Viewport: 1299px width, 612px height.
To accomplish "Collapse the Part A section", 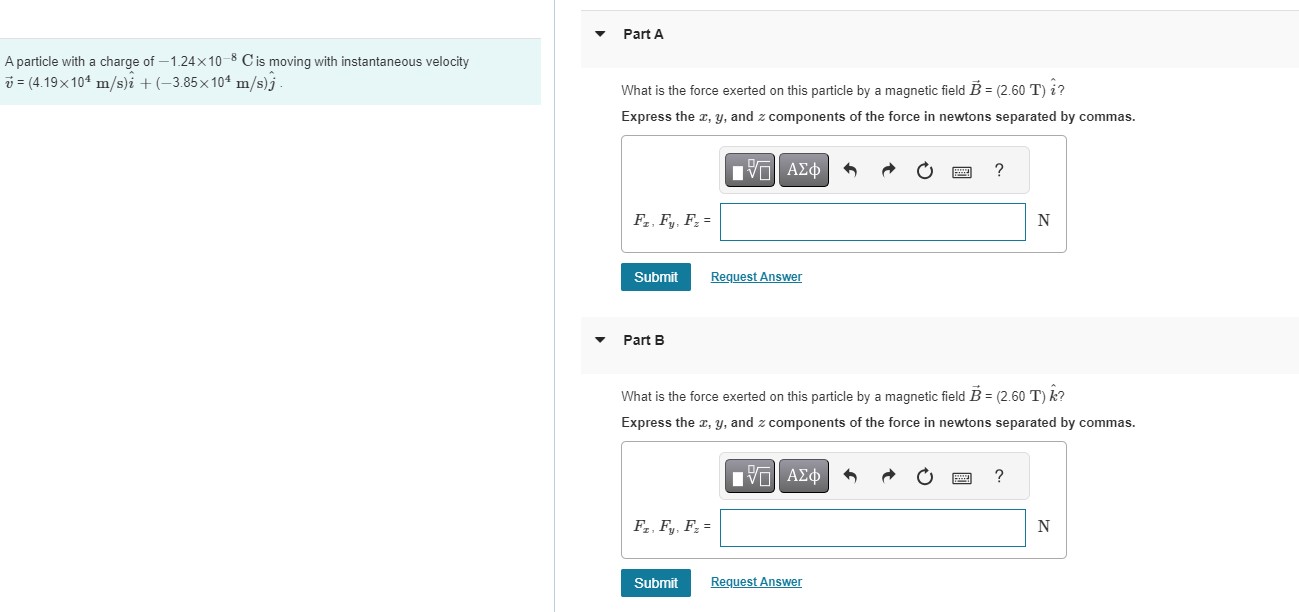I will click(x=599, y=33).
